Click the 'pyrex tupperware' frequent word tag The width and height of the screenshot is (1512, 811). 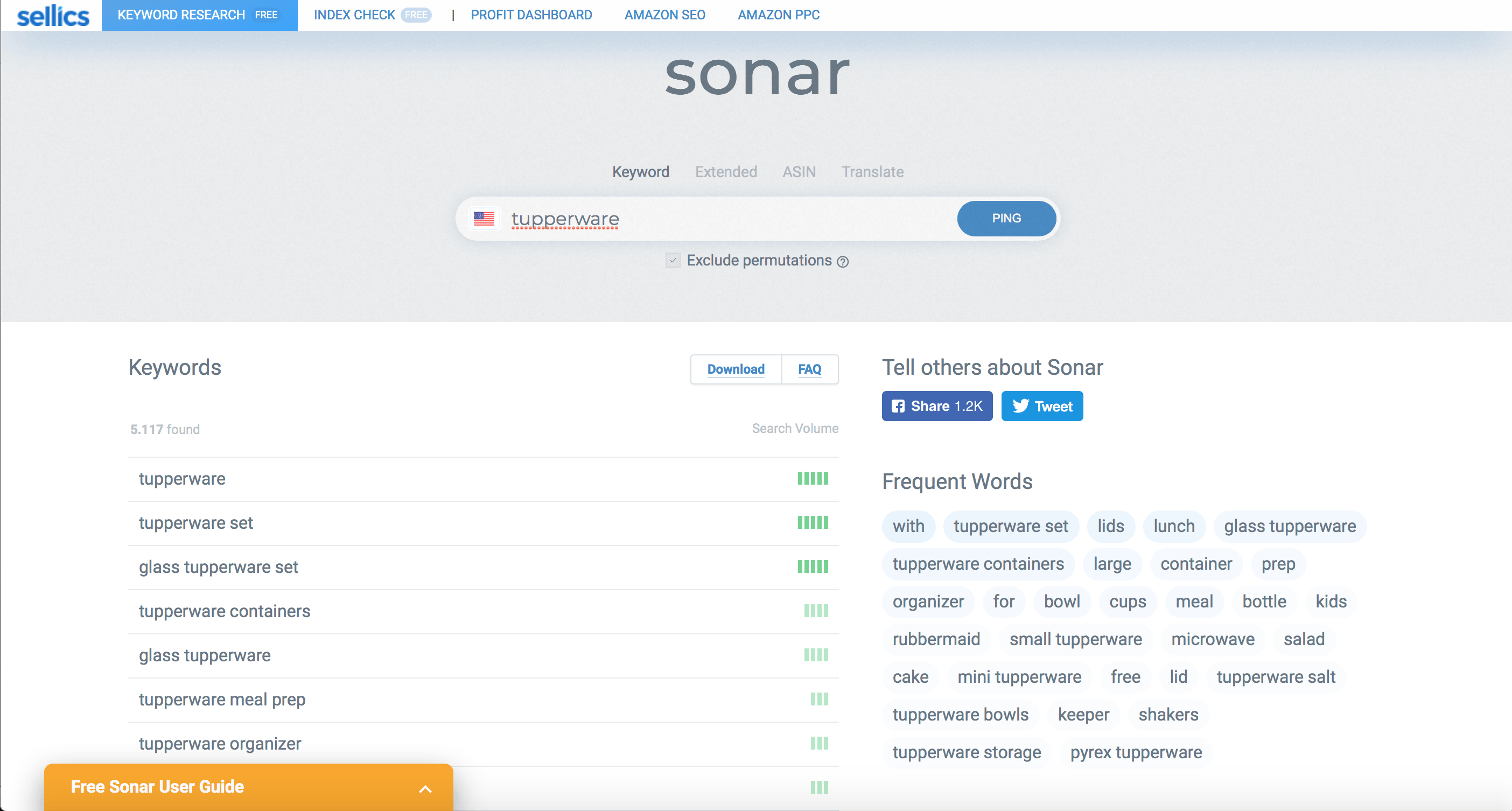click(x=1136, y=752)
